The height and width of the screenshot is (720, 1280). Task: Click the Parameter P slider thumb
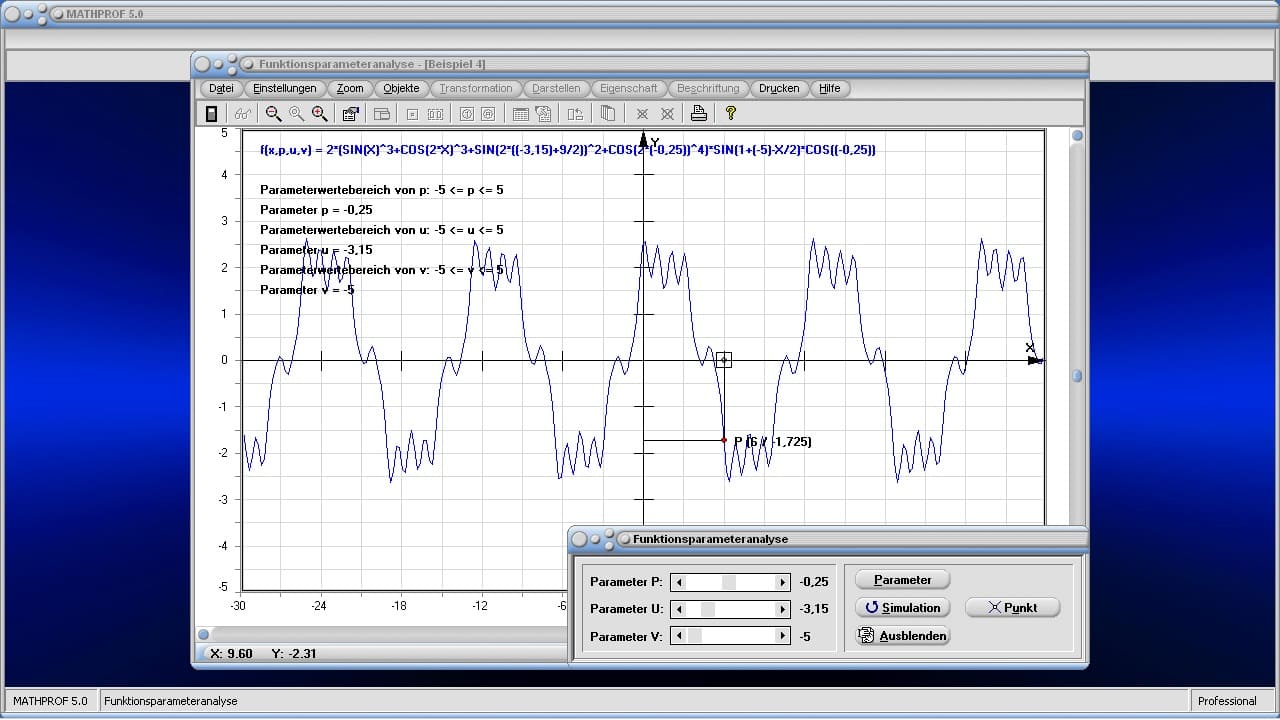point(729,582)
